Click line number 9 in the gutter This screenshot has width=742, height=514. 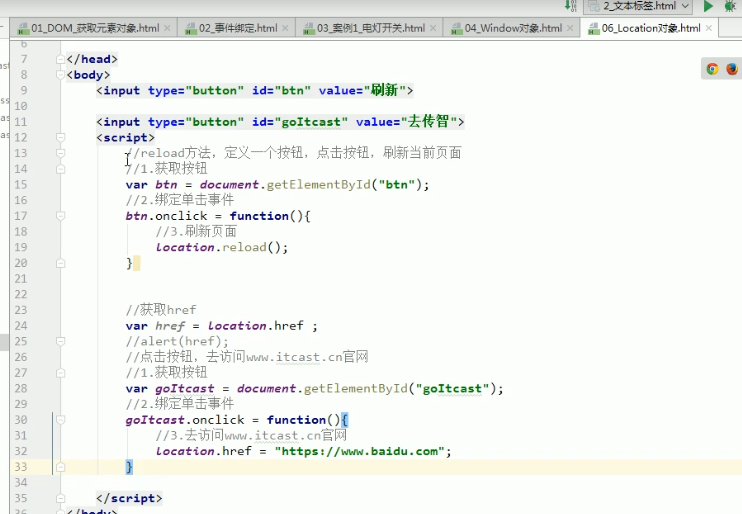coord(24,90)
